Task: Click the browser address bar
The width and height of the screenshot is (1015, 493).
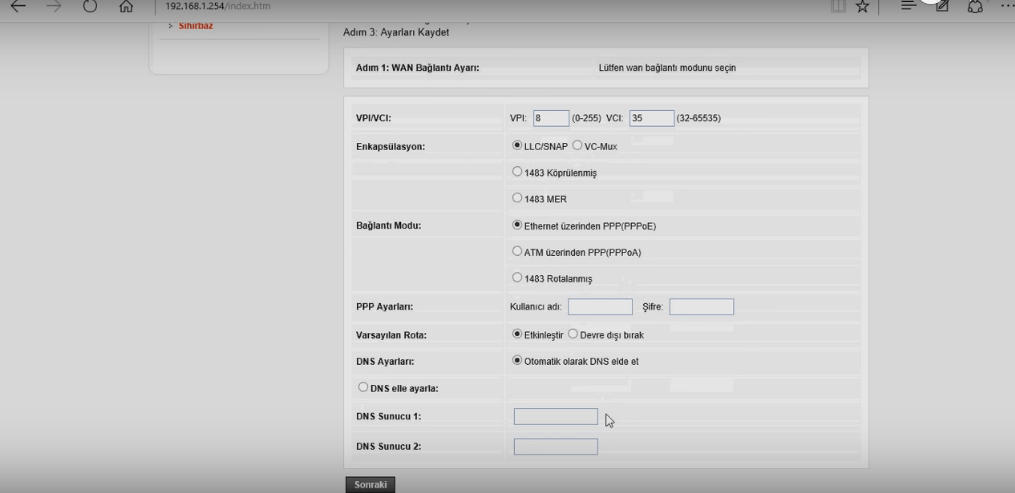Action: 400,9
